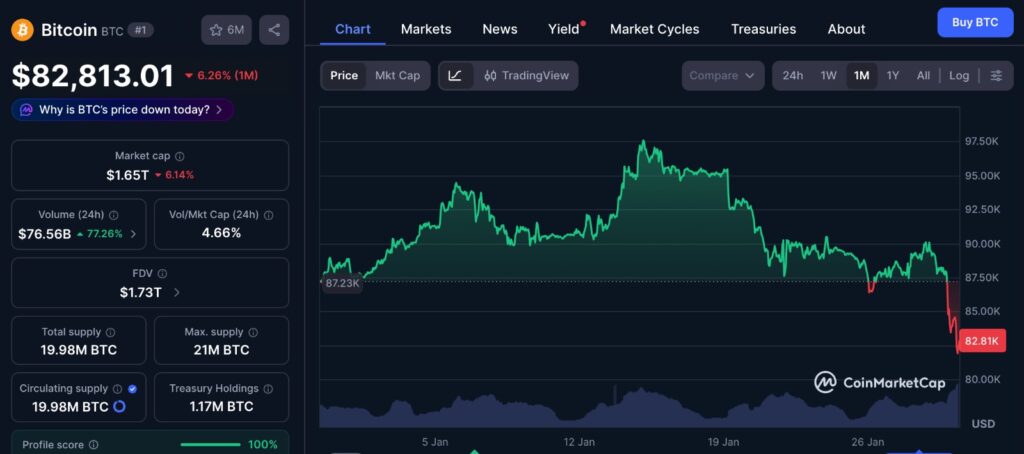Click the circulating supply ring progress icon
Viewport: 1024px width, 454px height.
pyautogui.click(x=120, y=407)
